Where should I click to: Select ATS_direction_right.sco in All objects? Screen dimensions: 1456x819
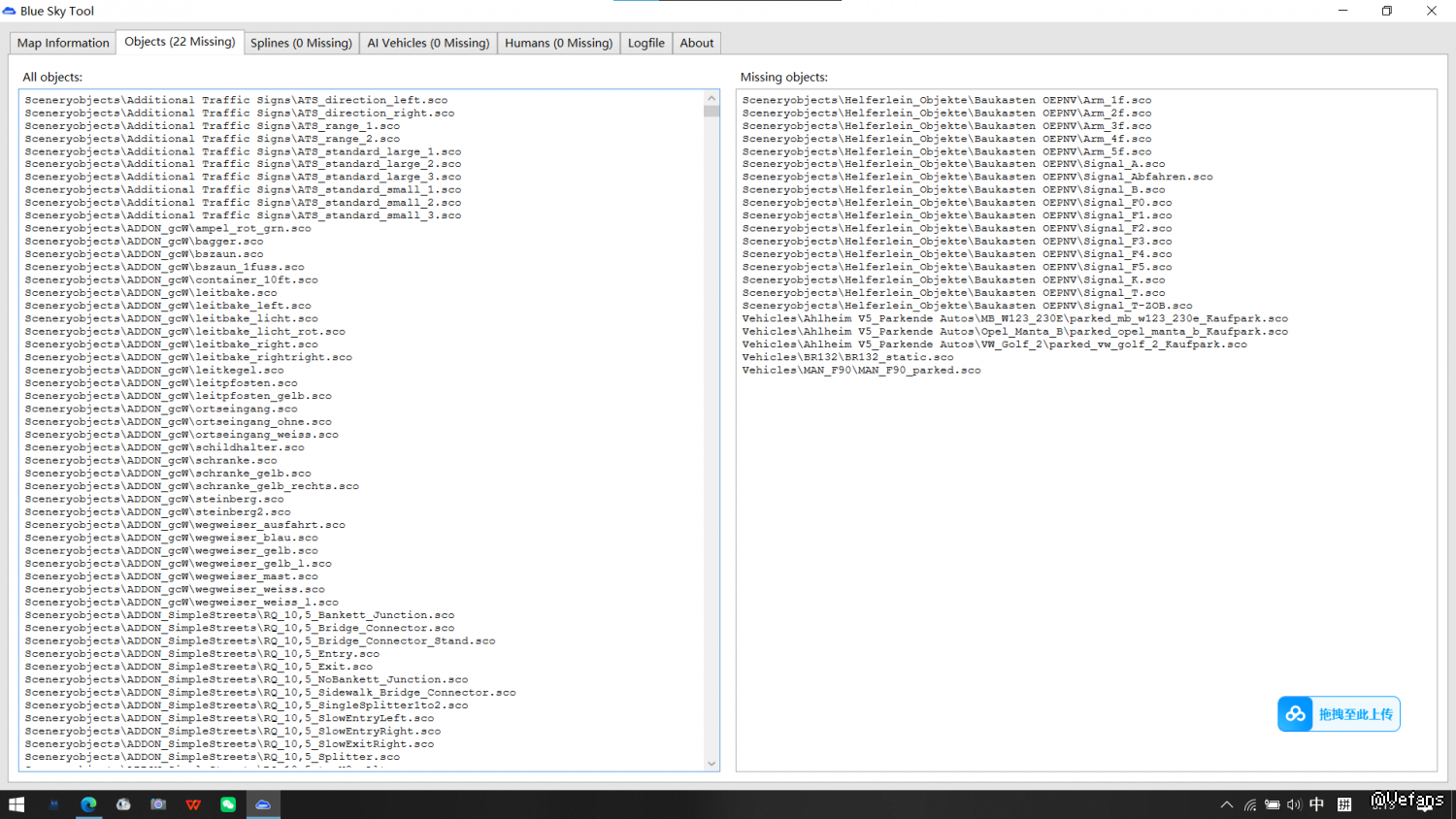[240, 113]
